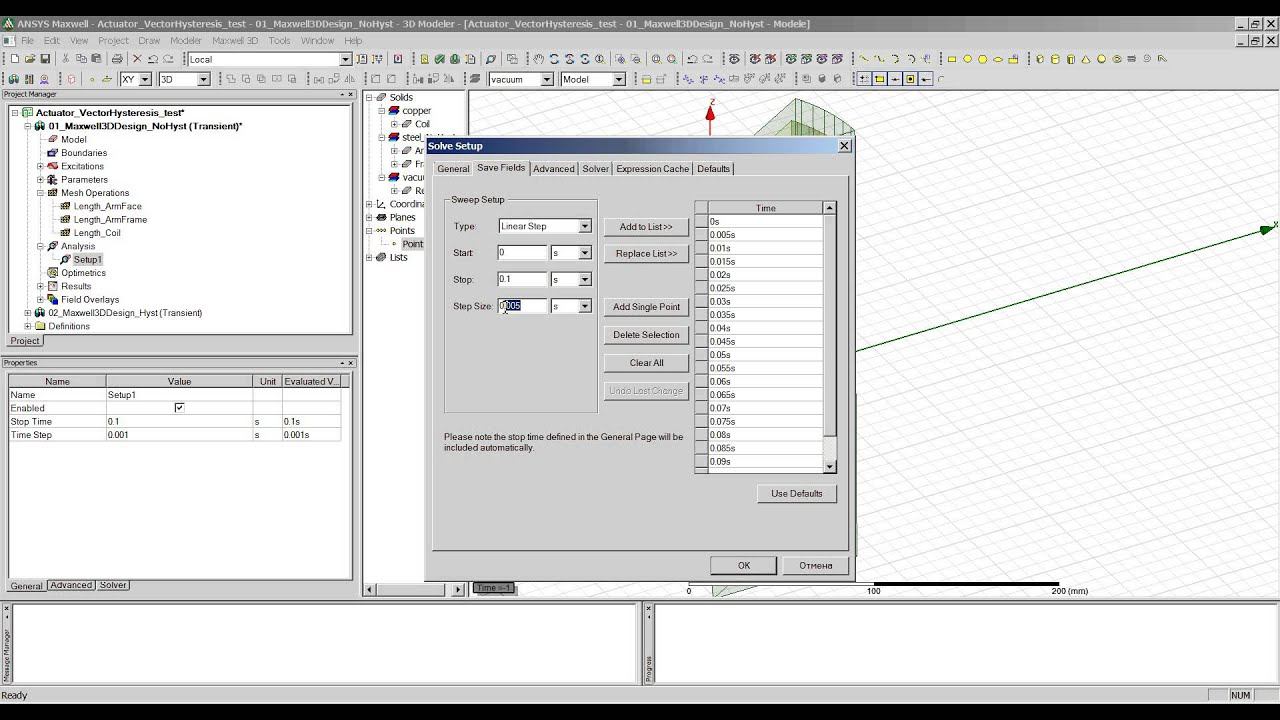Click the Start value input field
Image resolution: width=1280 pixels, height=720 pixels.
(523, 253)
